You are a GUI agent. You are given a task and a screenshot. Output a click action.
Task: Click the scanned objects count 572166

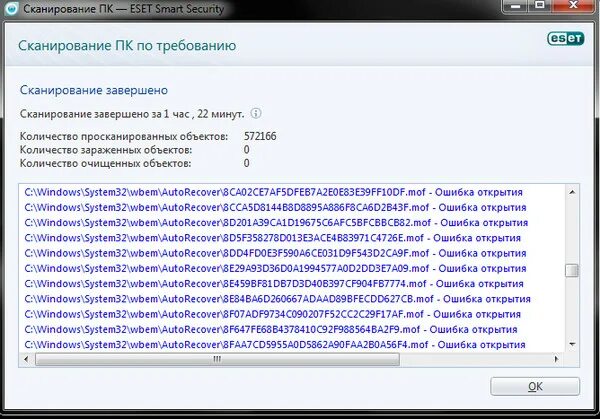[260, 136]
